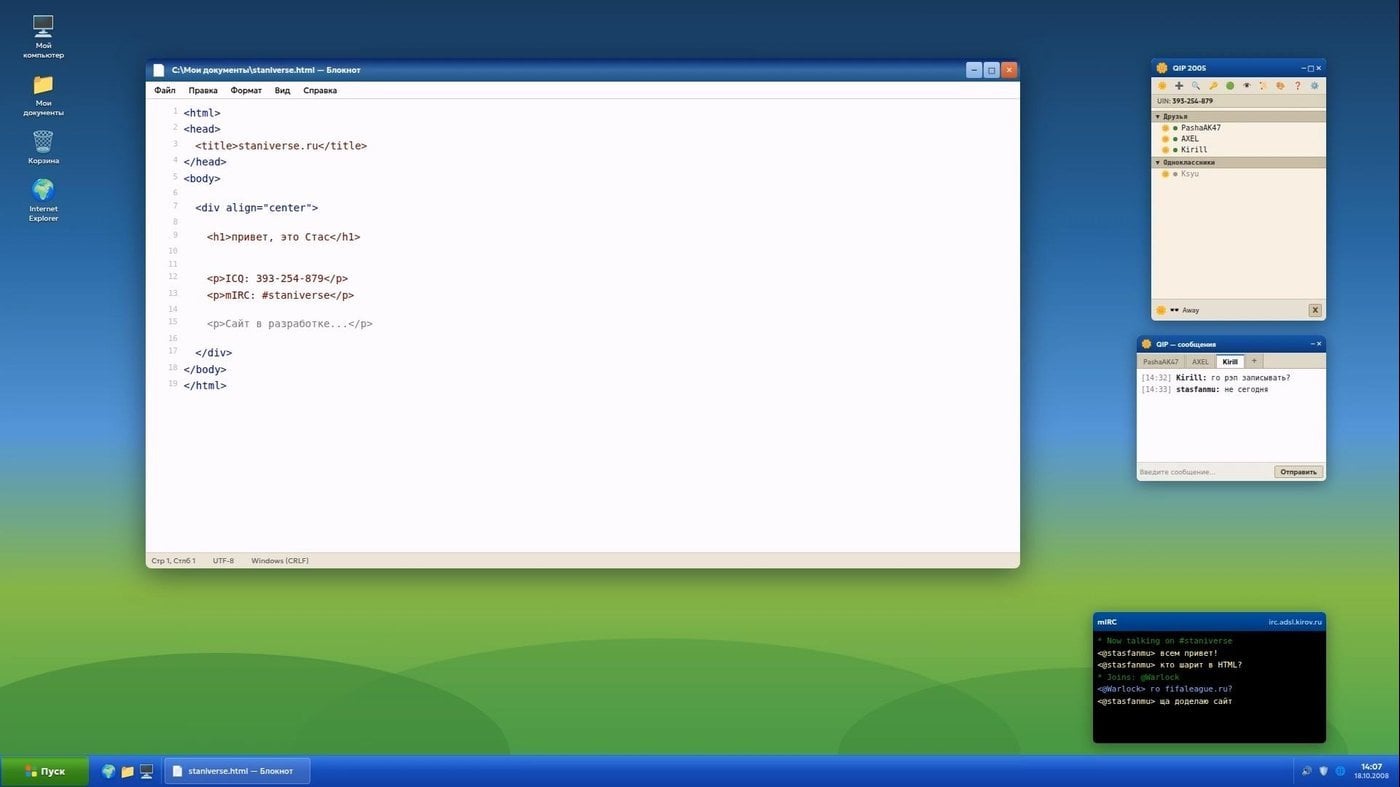Click the magnifier search icon in QIP toolbar
1400x787 pixels.
(x=1195, y=86)
